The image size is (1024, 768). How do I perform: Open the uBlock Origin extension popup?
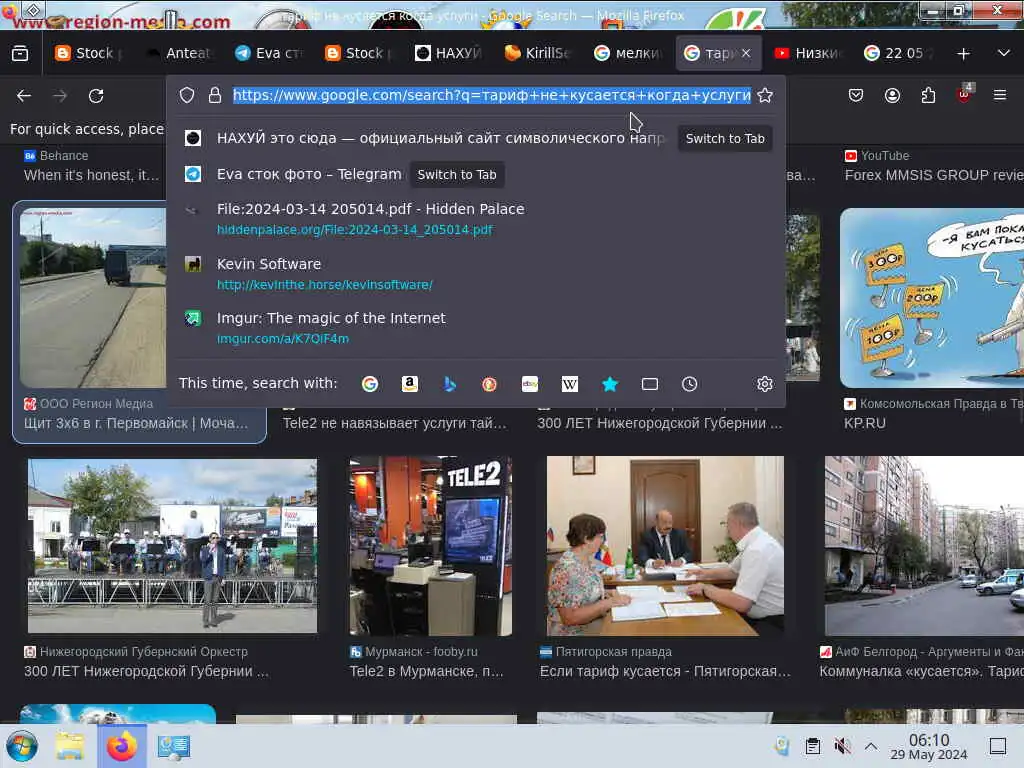pos(964,94)
